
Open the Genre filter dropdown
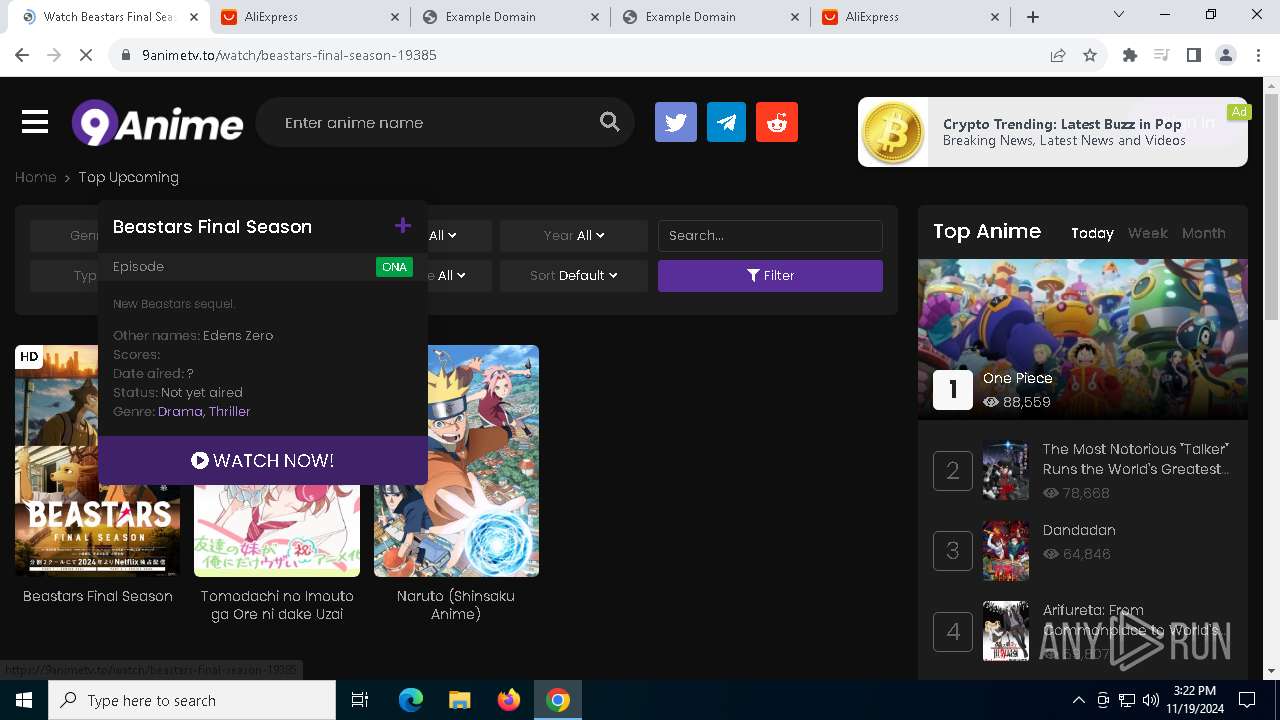[x=65, y=235]
